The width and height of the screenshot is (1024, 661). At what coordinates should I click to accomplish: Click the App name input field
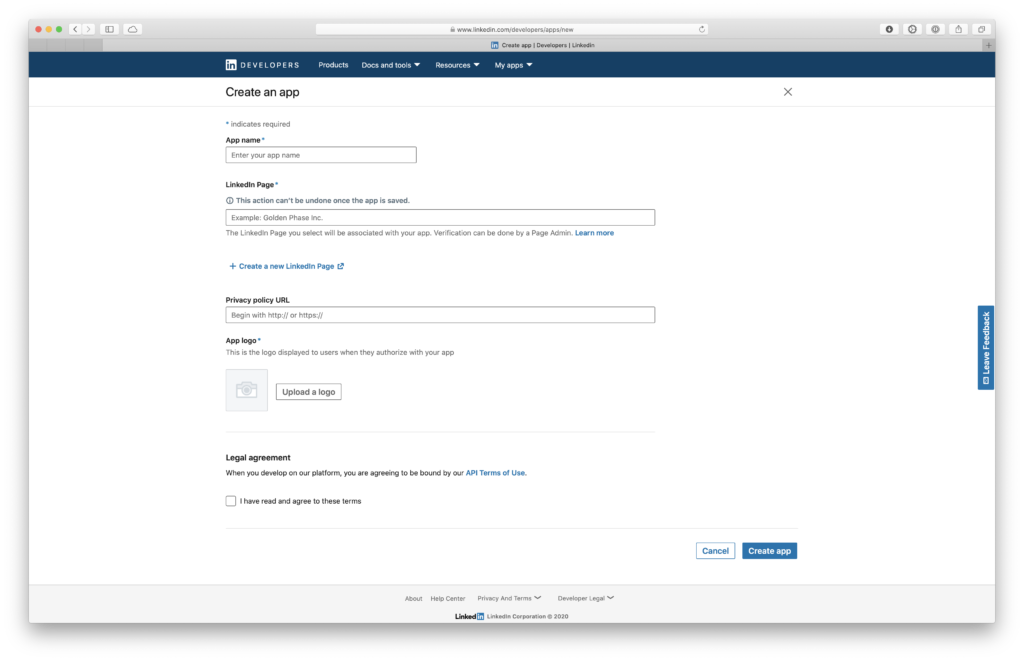[x=321, y=155]
